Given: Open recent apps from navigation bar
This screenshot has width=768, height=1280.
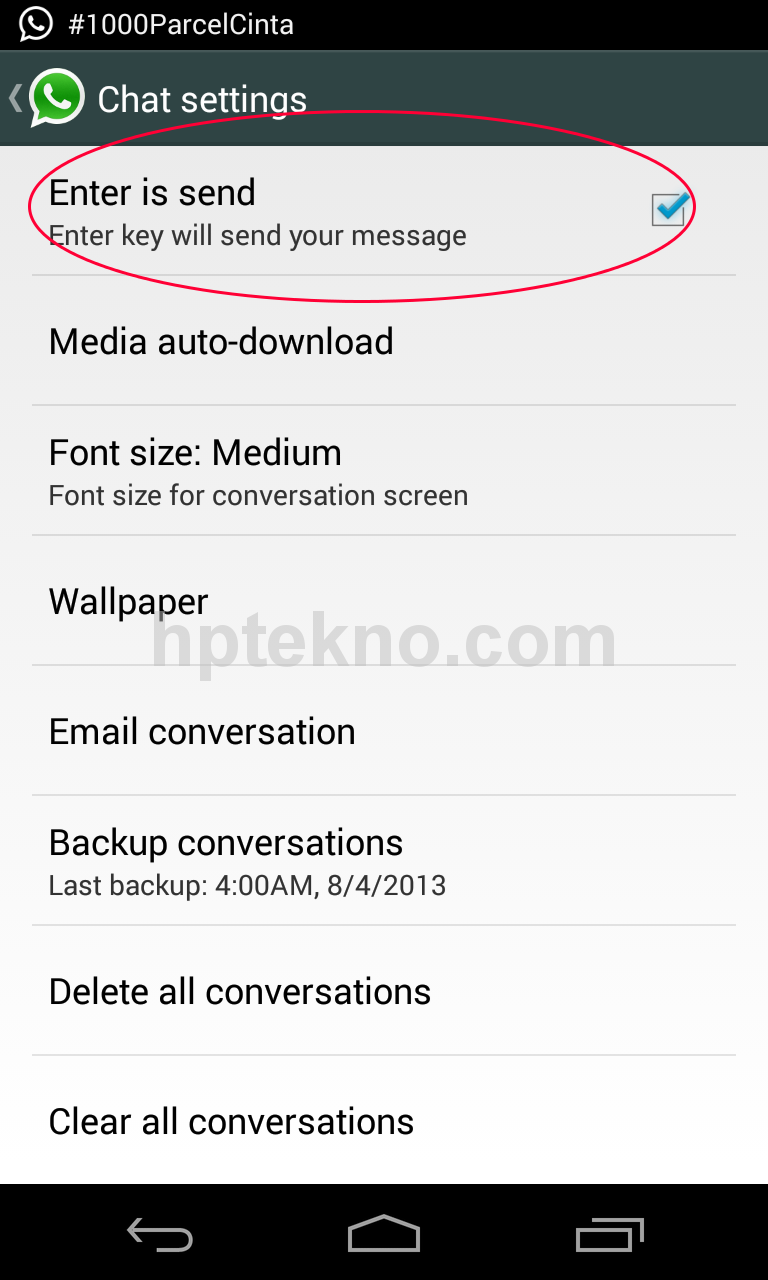Looking at the screenshot, I should 610,1234.
